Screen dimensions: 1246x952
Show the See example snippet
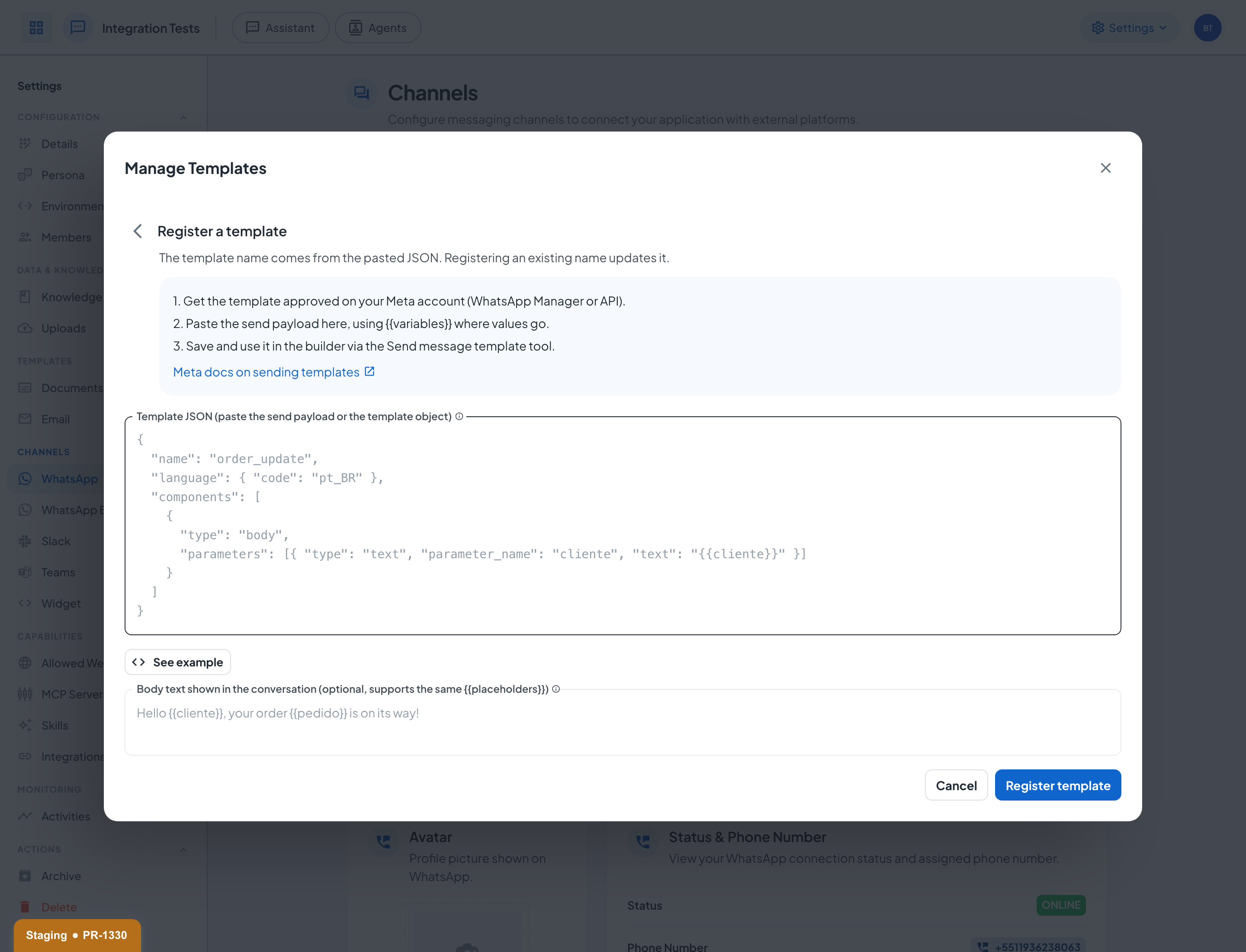(178, 663)
